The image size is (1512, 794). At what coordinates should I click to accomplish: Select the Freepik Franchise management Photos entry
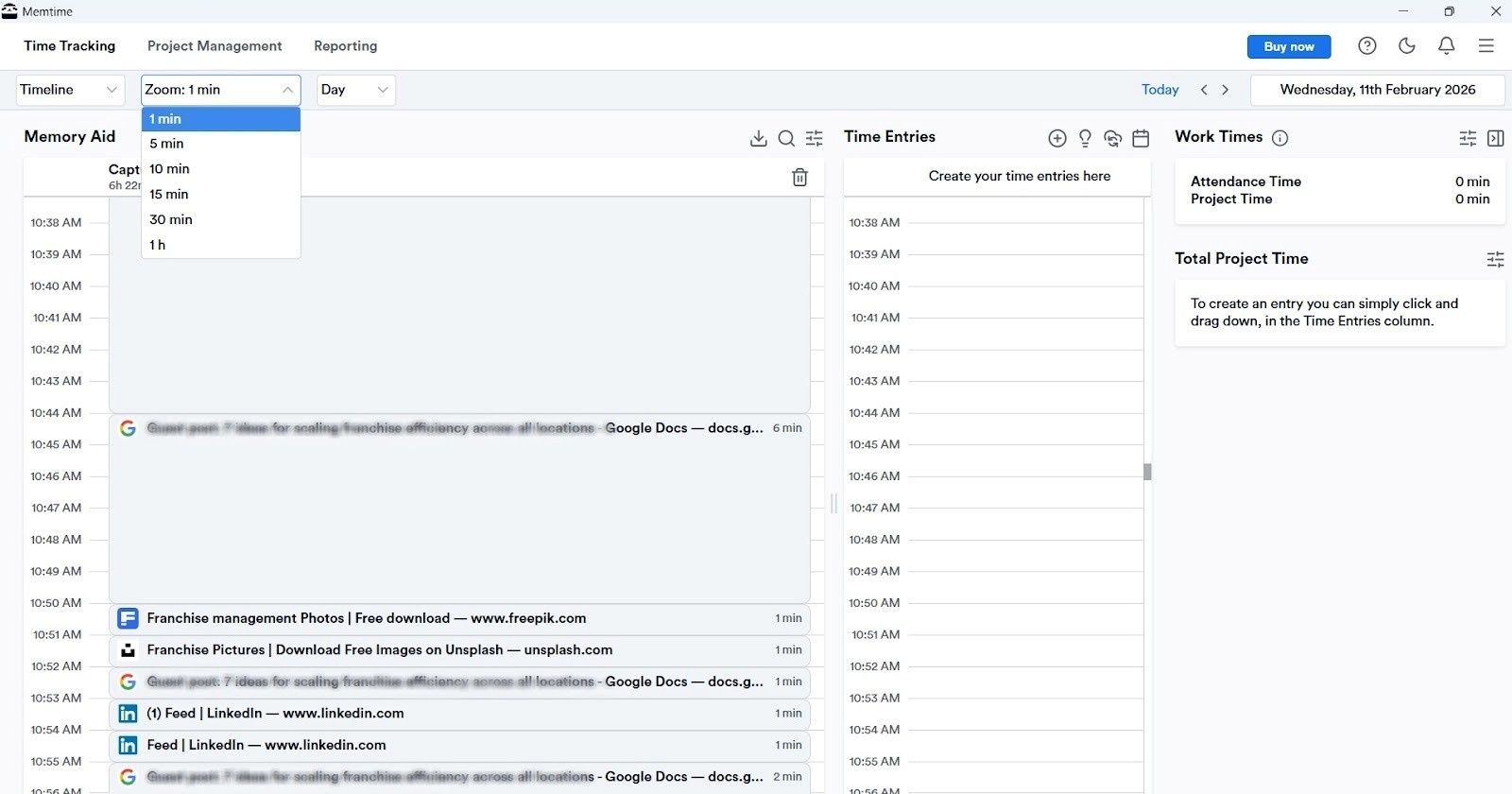coord(459,618)
